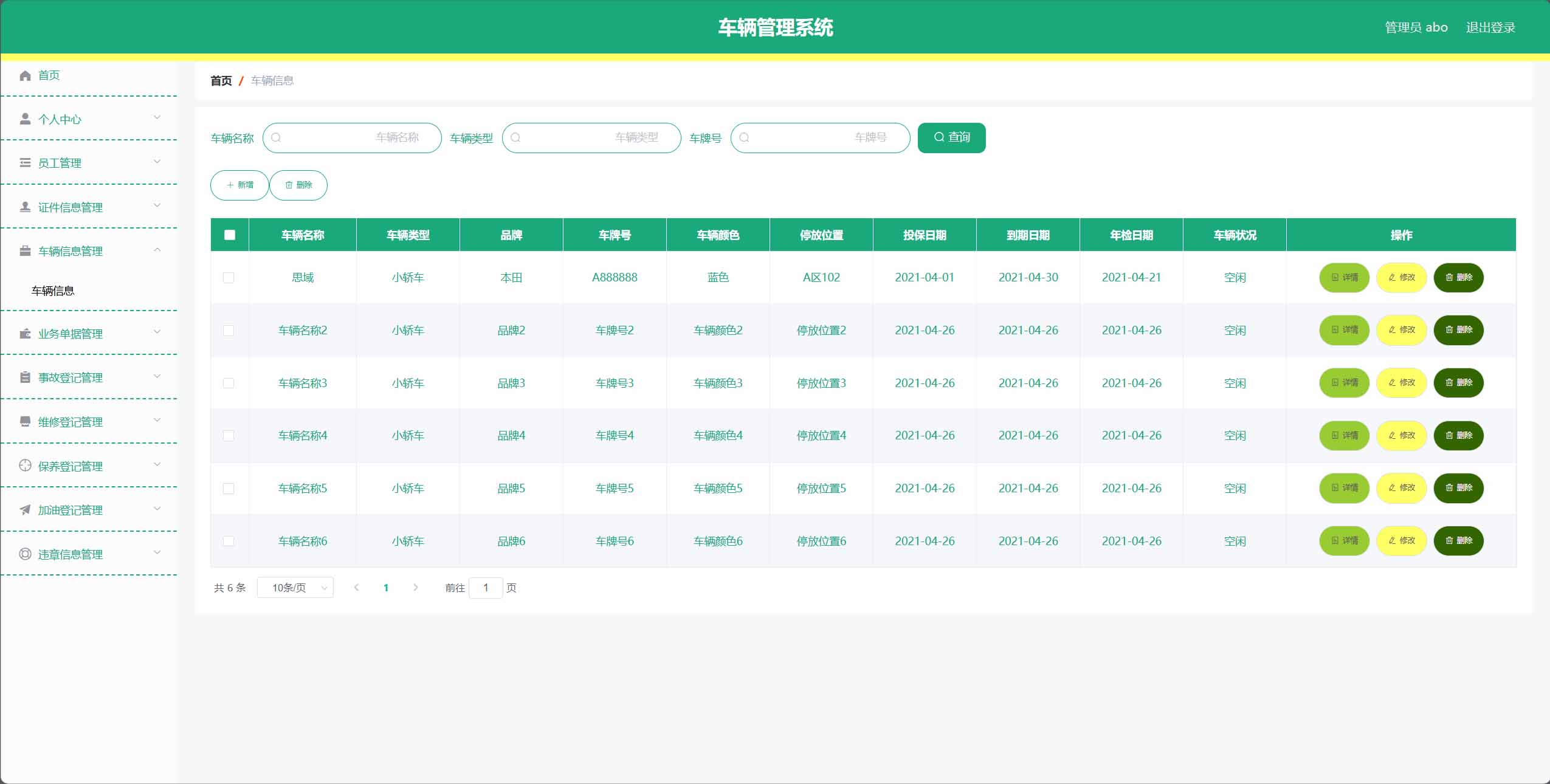Click the 查询 search button
Viewport: 1550px width, 784px height.
tap(951, 137)
